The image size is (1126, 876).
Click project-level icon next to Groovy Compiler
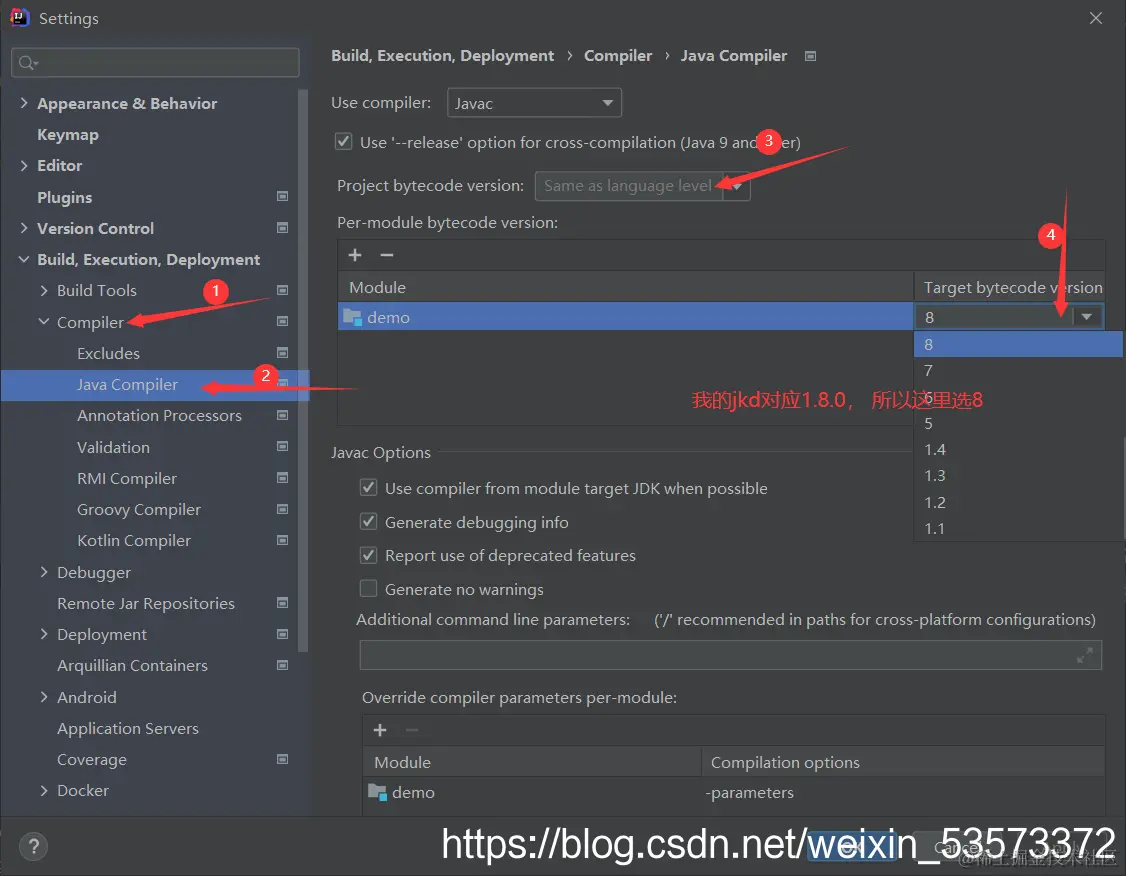click(x=282, y=509)
